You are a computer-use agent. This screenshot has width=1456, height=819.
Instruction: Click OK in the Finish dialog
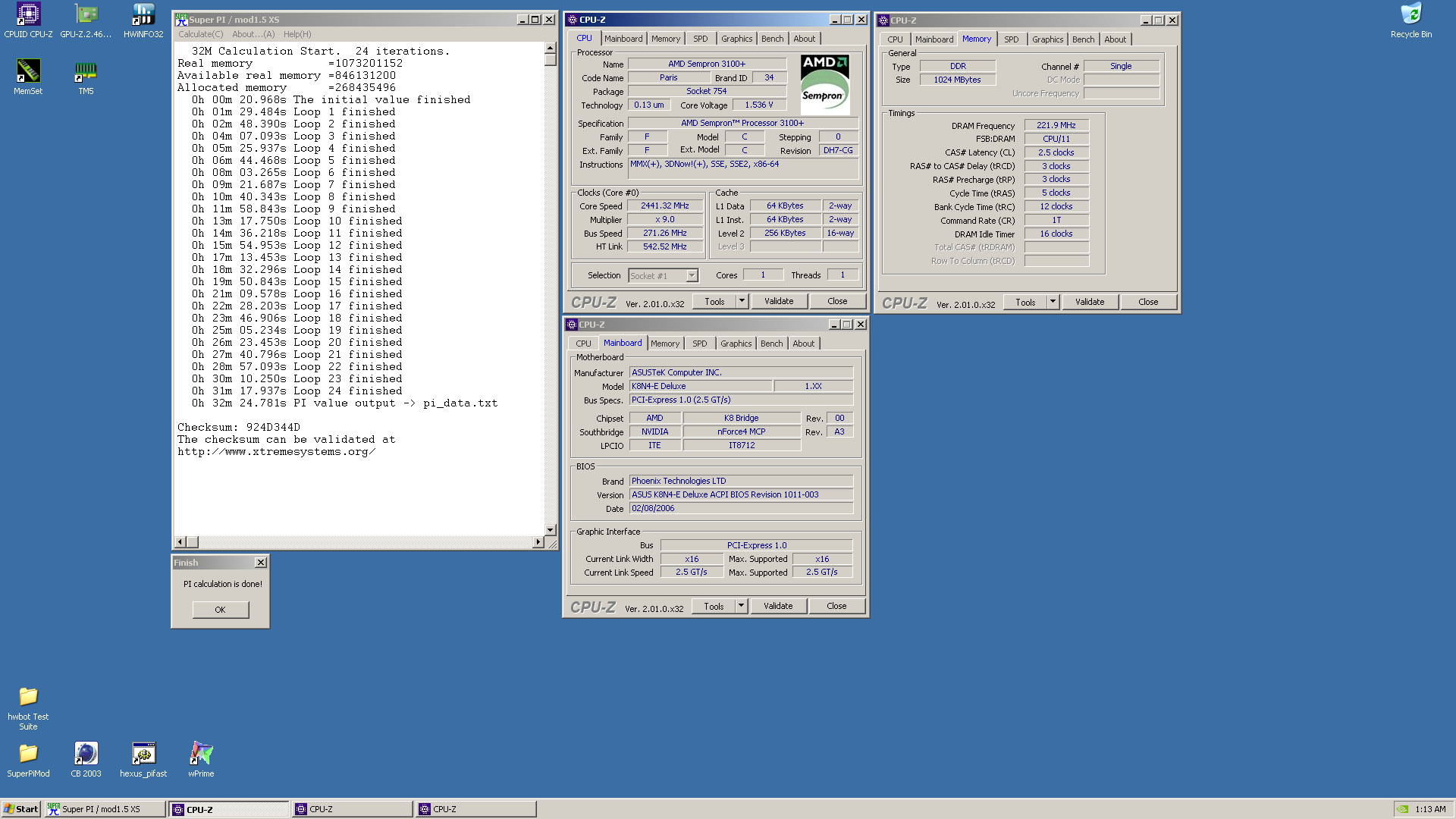click(x=220, y=610)
